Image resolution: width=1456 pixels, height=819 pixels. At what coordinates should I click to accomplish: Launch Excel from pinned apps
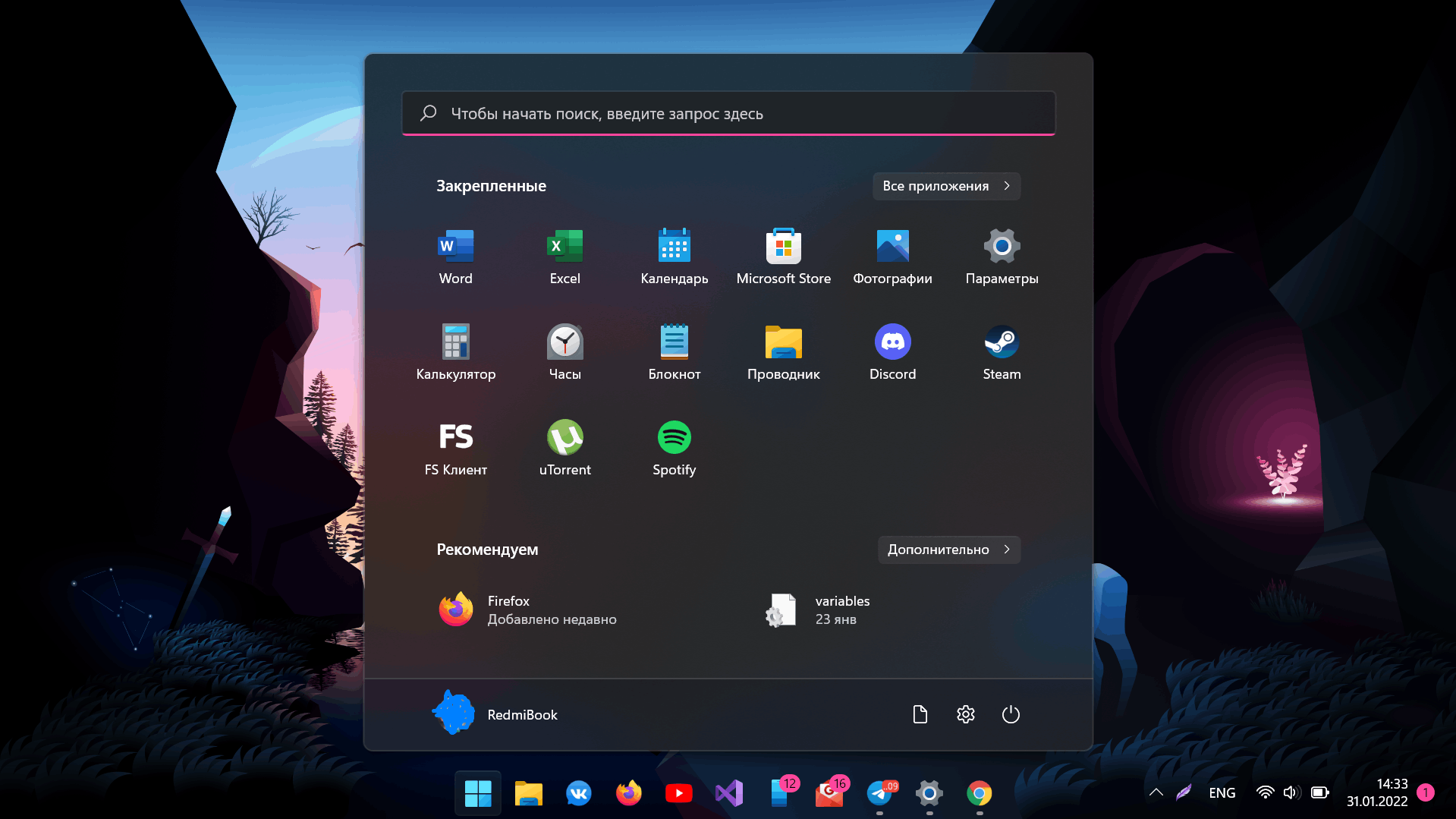coord(564,257)
